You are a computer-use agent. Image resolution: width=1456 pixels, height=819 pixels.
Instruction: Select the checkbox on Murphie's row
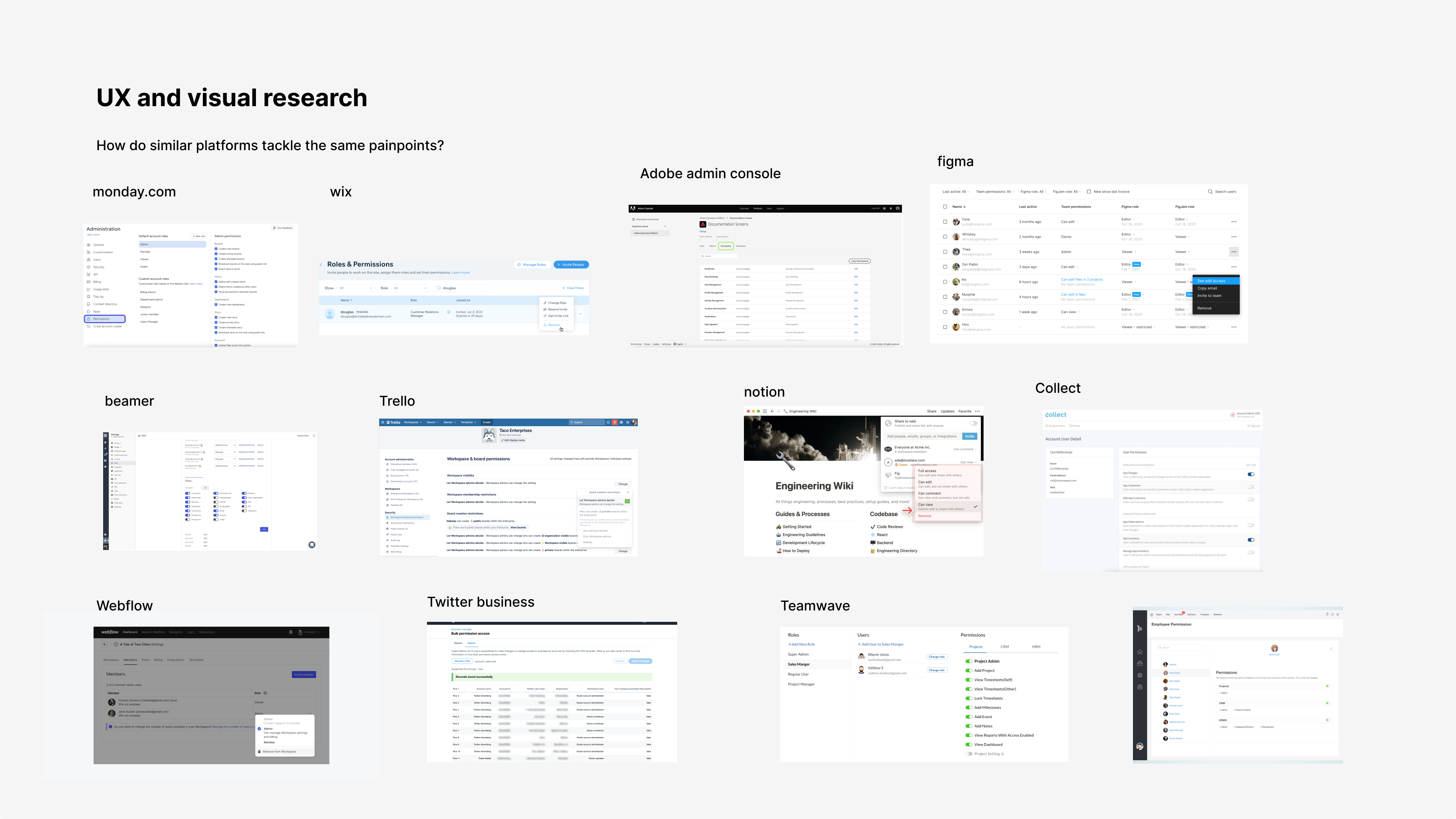(945, 297)
